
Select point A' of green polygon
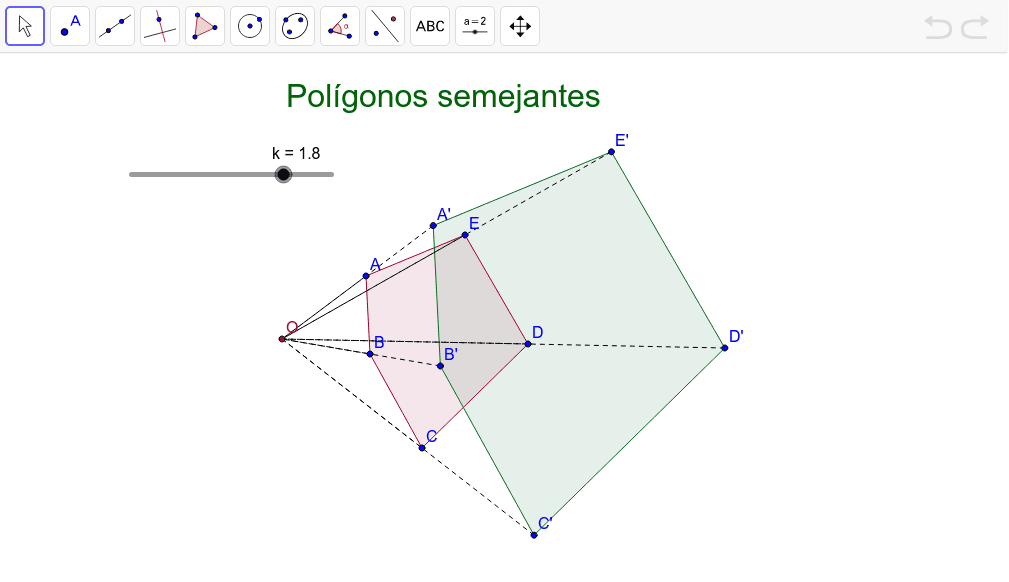tap(433, 226)
